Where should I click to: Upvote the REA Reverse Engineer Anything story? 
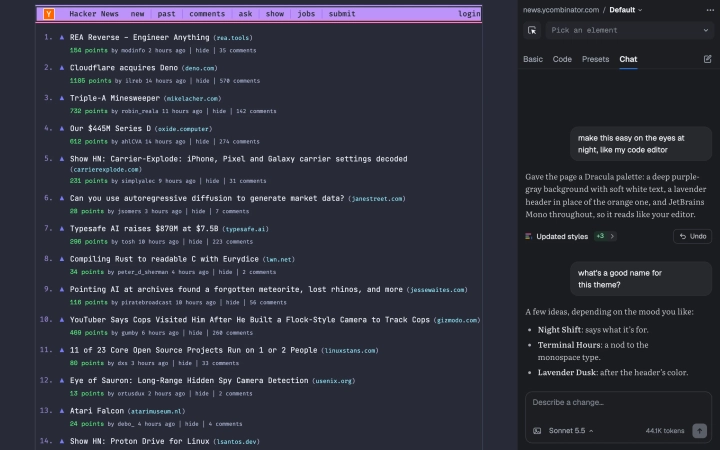(x=62, y=37)
